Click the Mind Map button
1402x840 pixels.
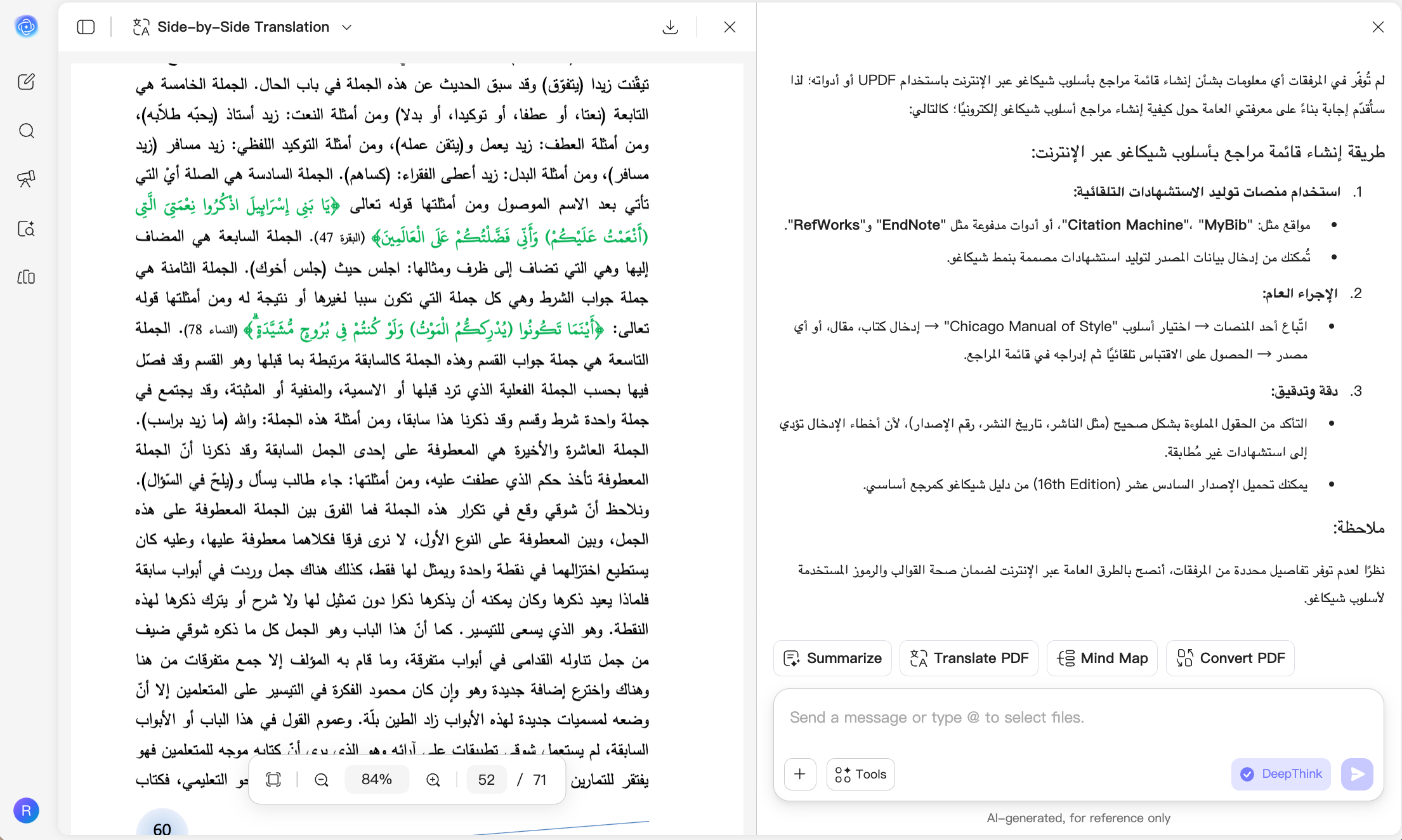[x=1102, y=658]
